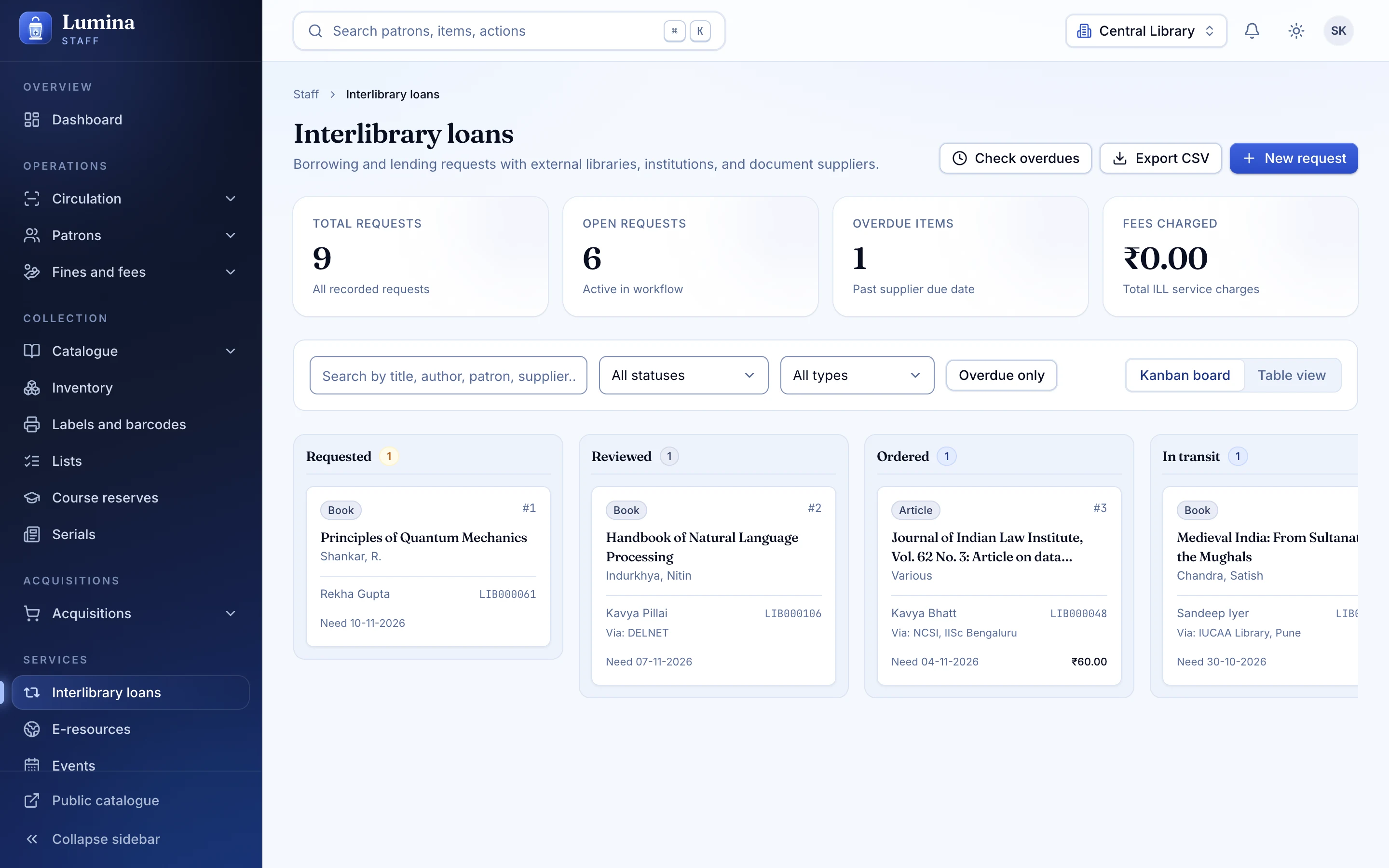Click patron ID LIB000061
Screen dimensions: 1389x868
coord(507,594)
